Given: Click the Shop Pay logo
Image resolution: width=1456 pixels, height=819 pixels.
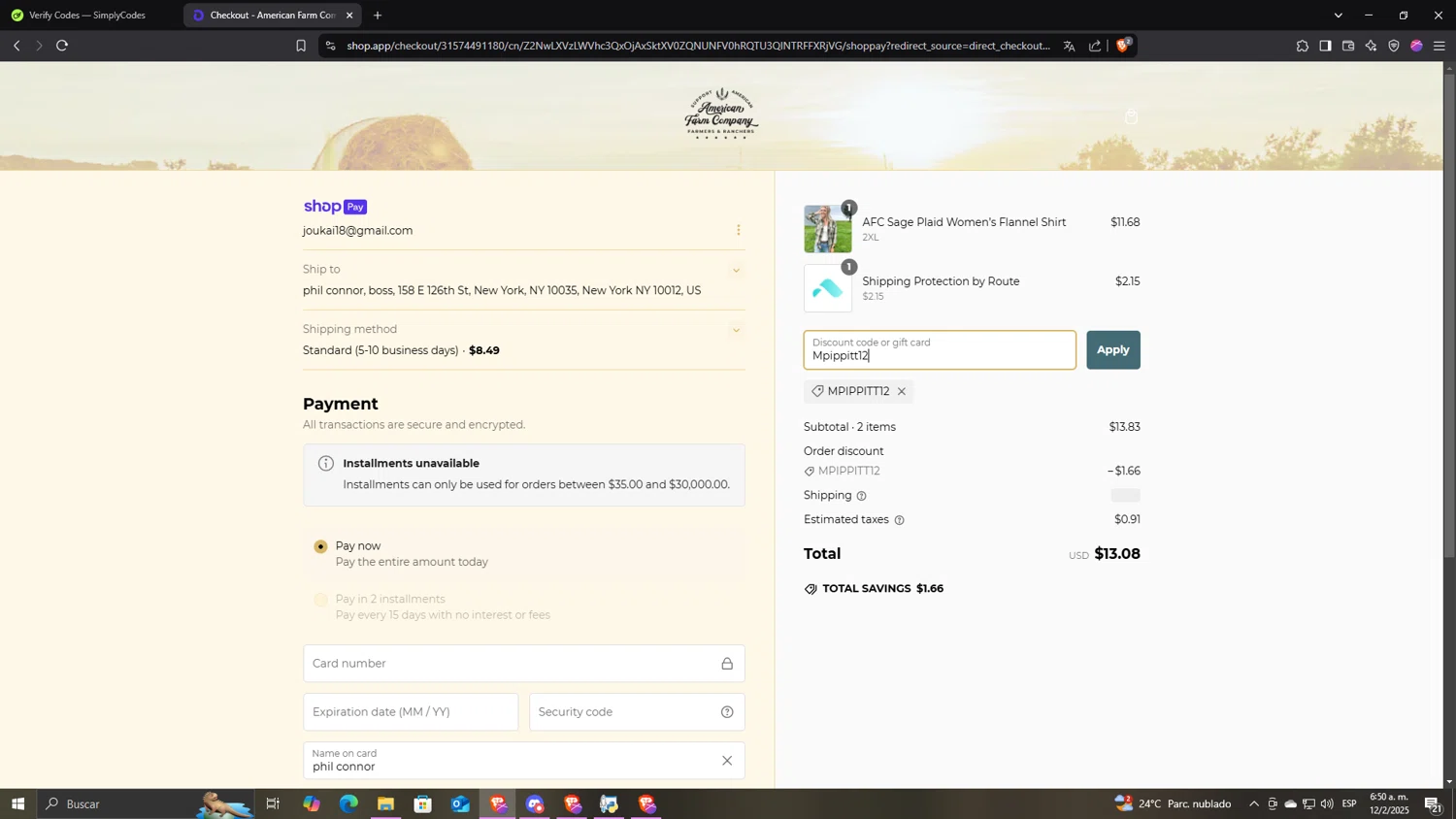Looking at the screenshot, I should (x=335, y=207).
